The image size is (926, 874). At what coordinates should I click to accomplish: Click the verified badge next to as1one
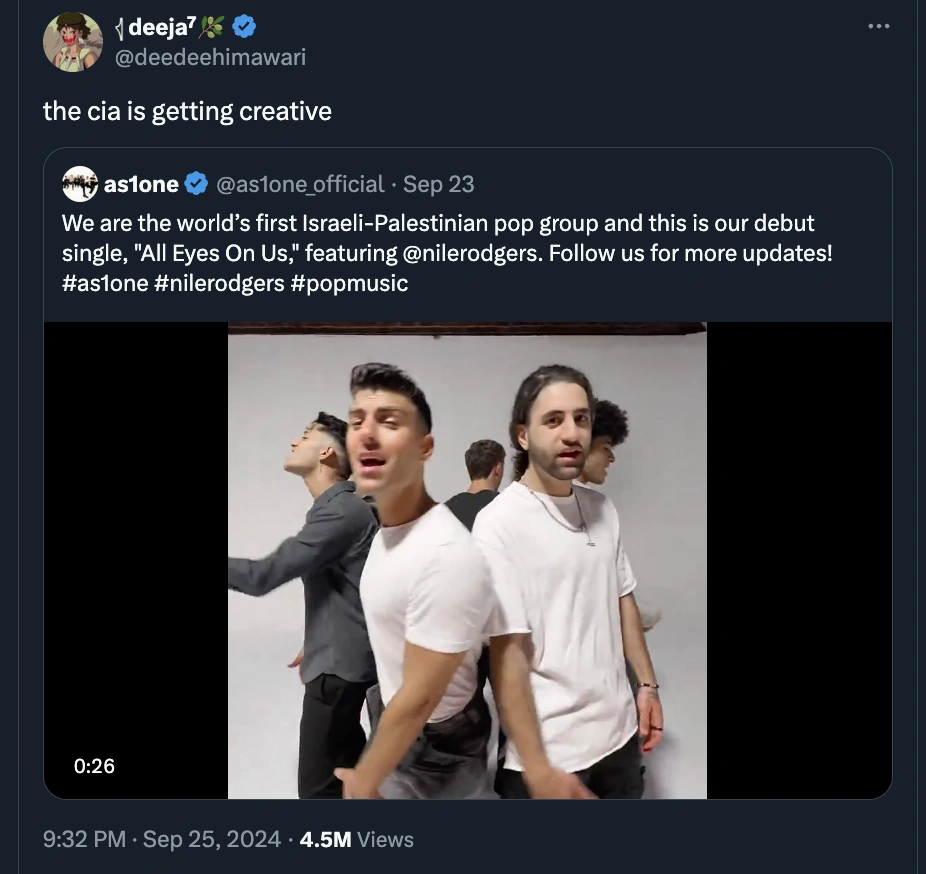197,184
